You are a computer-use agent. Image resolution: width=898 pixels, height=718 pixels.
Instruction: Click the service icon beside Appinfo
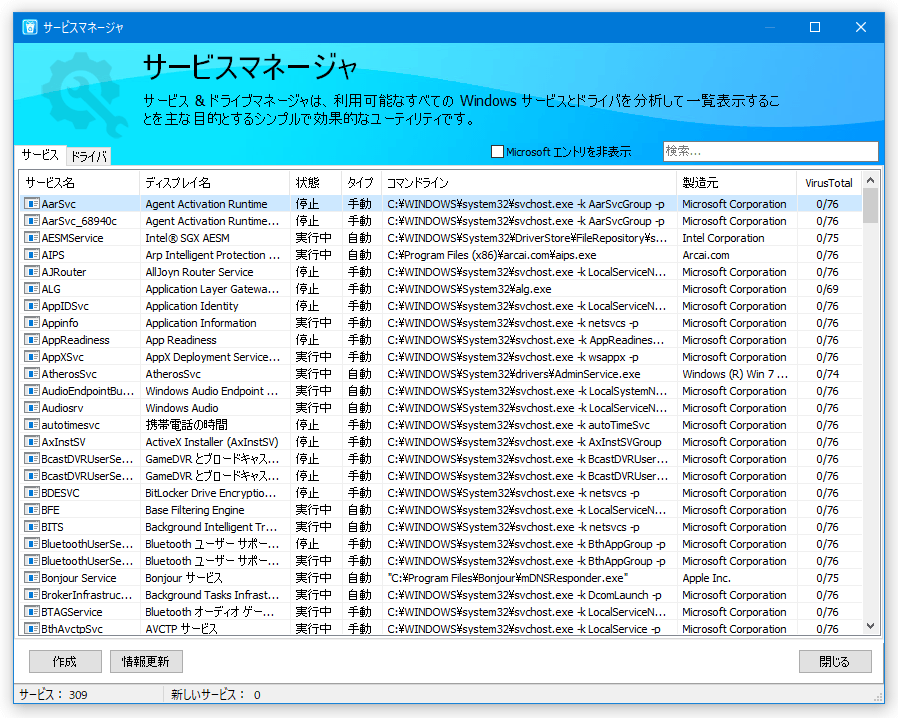(x=31, y=323)
